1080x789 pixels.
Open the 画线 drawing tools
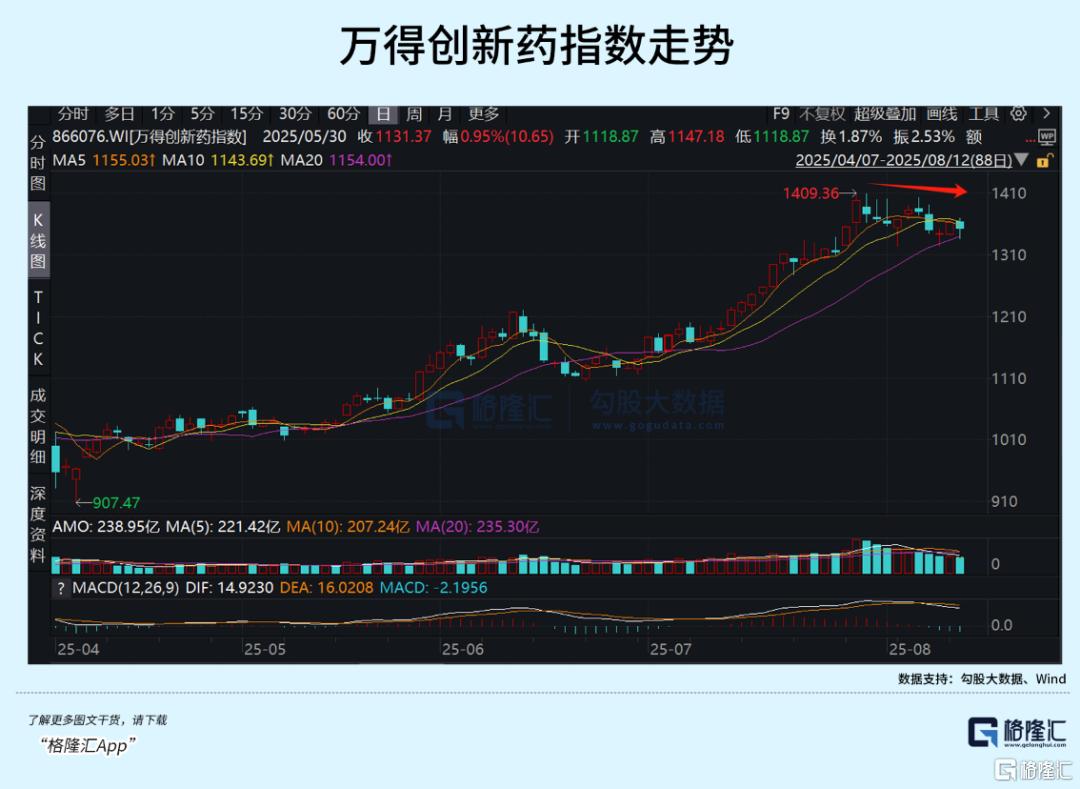point(942,114)
